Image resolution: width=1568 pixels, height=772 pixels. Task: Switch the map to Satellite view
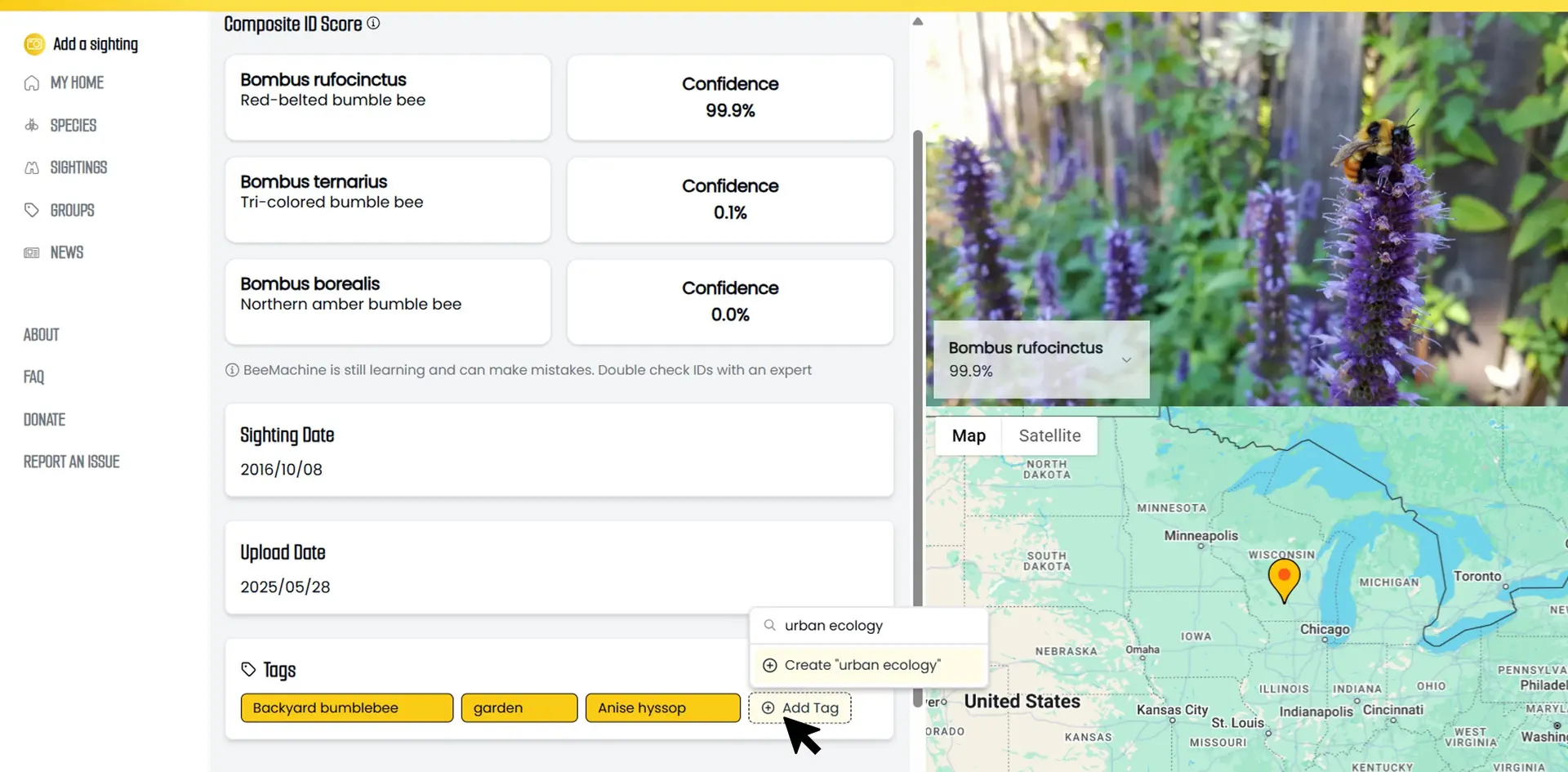click(1050, 435)
